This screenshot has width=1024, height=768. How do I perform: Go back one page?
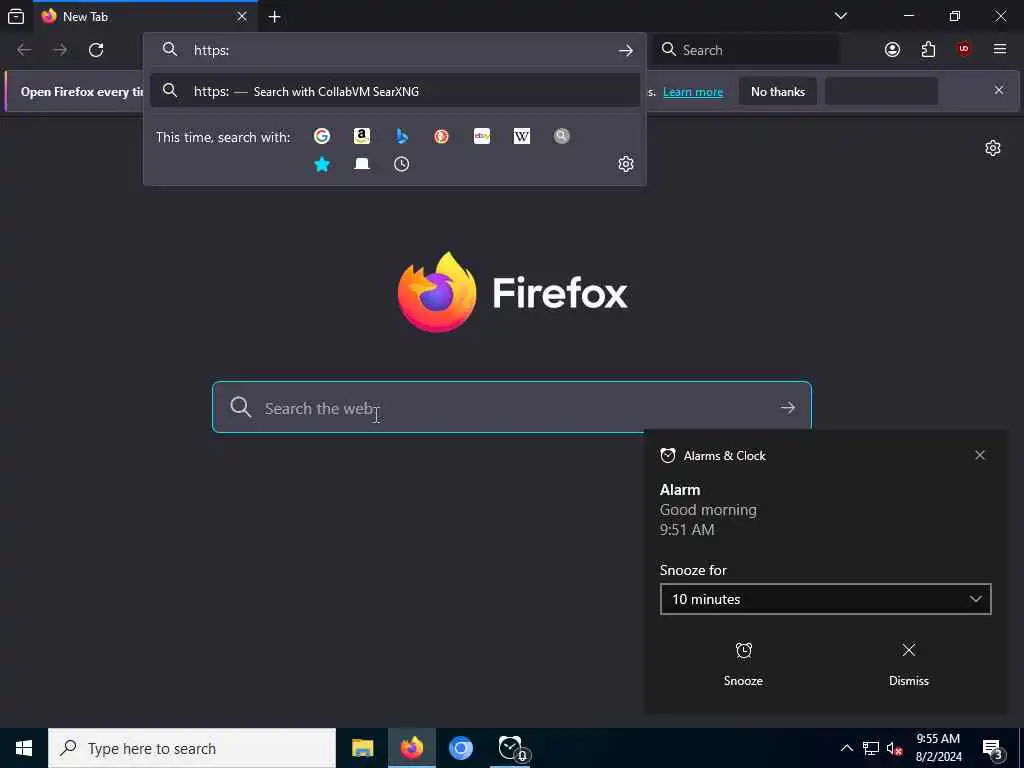pyautogui.click(x=24, y=50)
